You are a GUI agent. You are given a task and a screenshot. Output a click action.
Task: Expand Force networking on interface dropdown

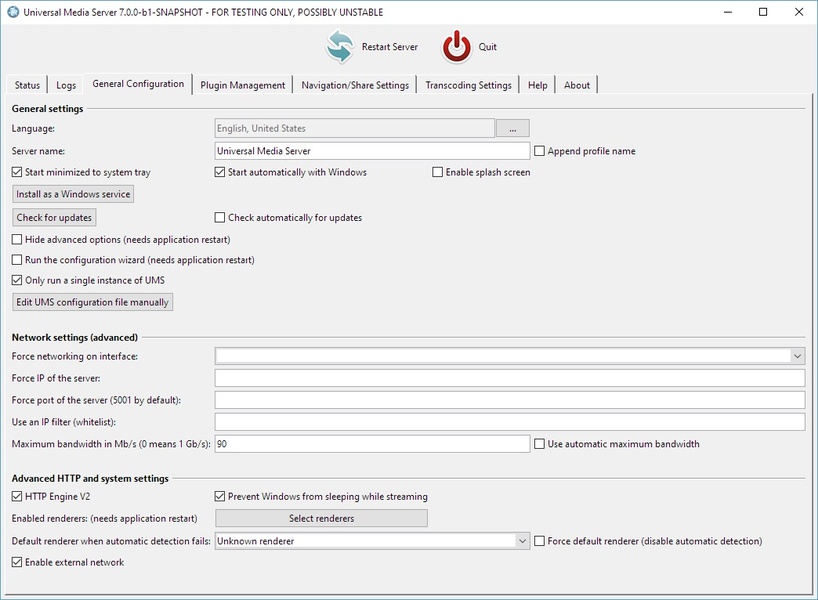pos(796,356)
